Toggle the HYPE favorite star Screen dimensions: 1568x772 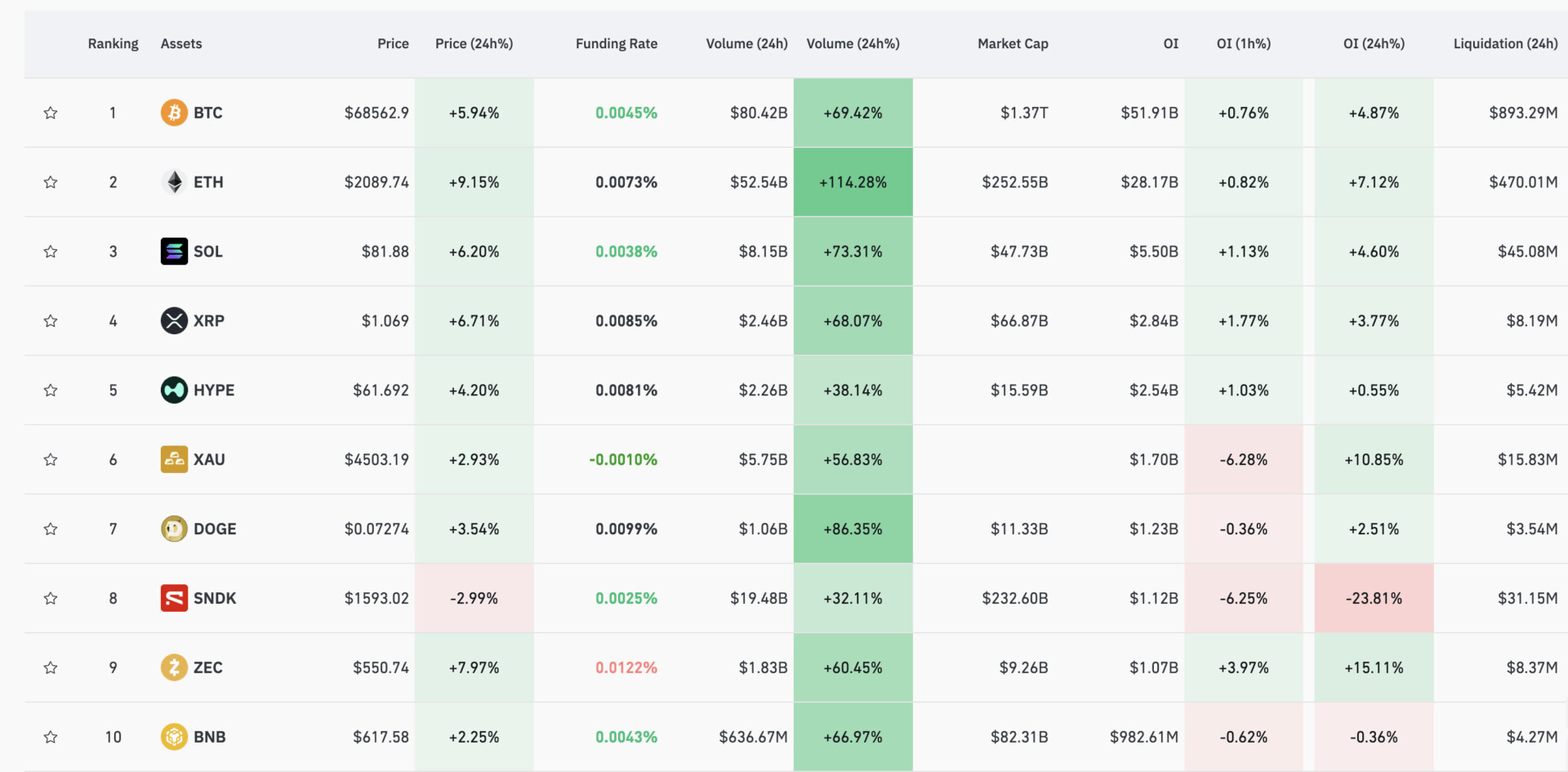[51, 390]
